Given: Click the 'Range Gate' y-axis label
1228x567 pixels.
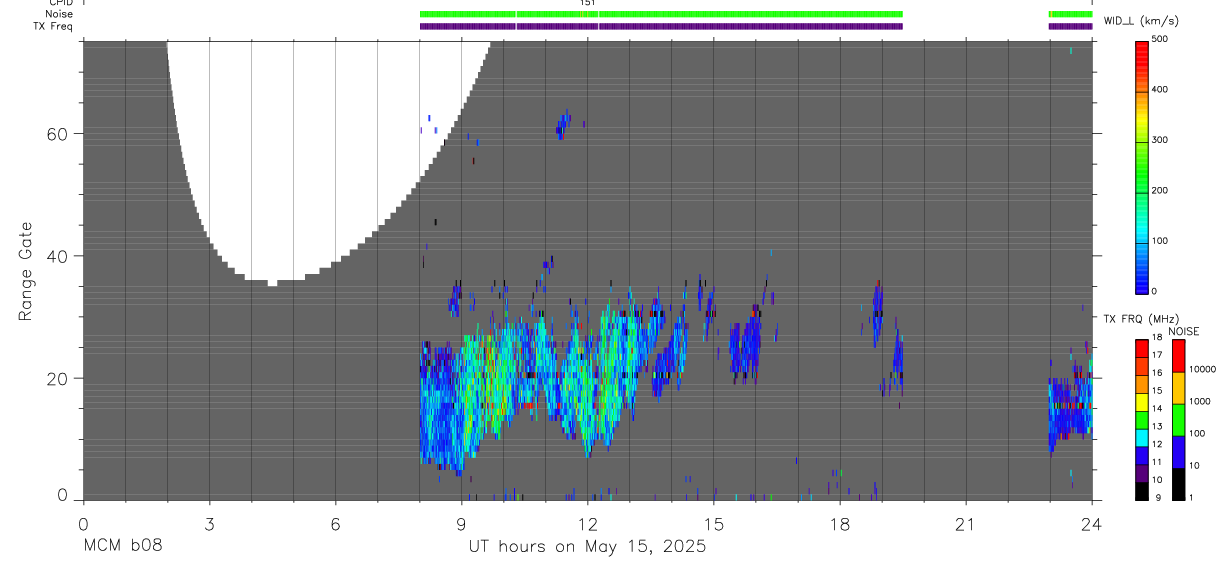Looking at the screenshot, I should click(26, 272).
